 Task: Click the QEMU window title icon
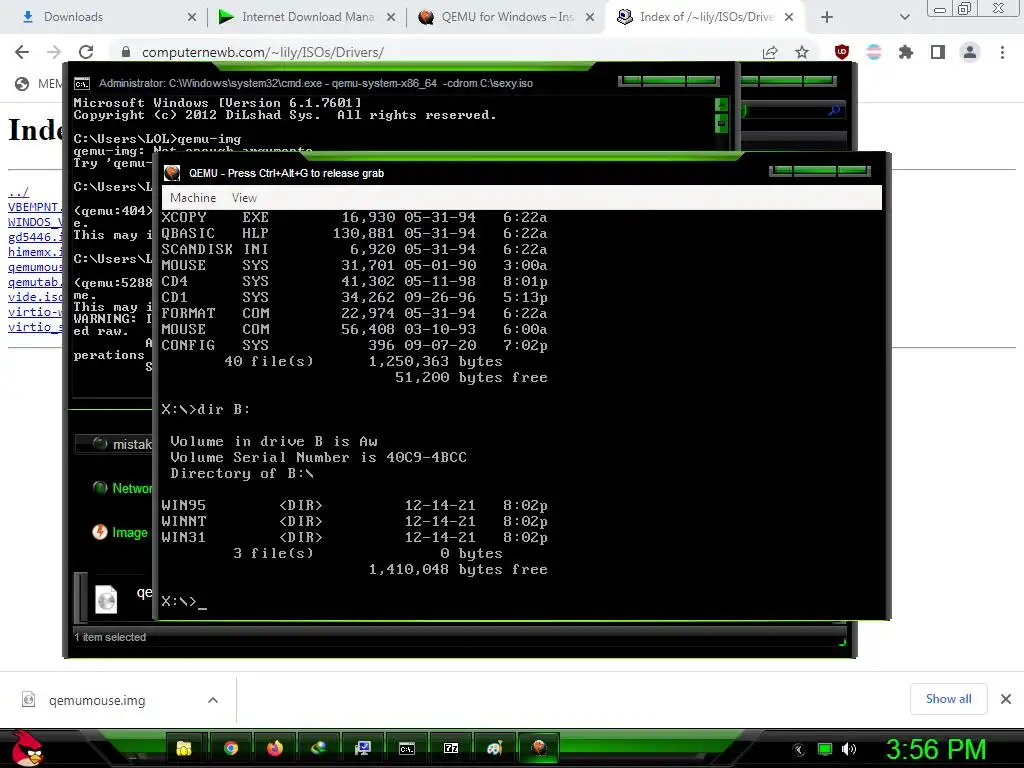tap(172, 173)
